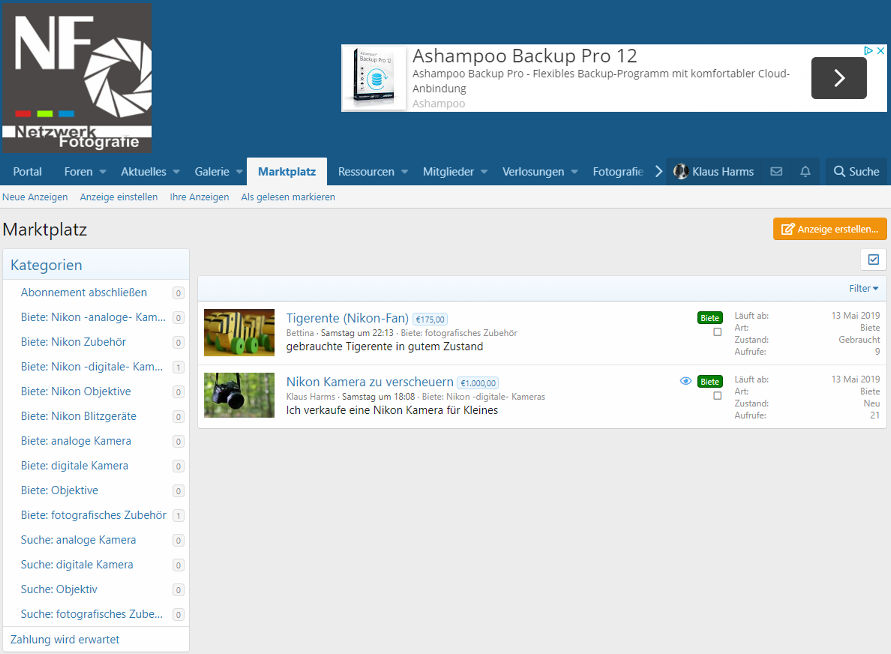The width and height of the screenshot is (891, 654).
Task: Click the ad arrow button
Action: [x=839, y=78]
